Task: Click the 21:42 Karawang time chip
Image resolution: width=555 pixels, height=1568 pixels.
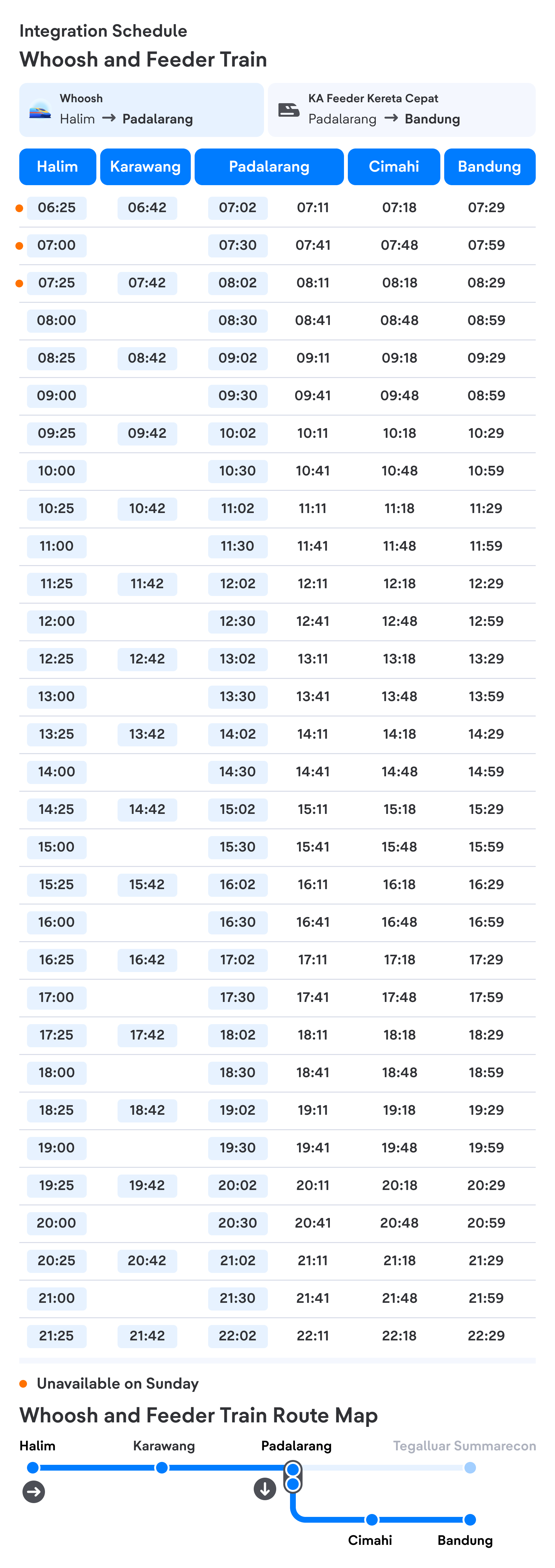Action: 147,1336
